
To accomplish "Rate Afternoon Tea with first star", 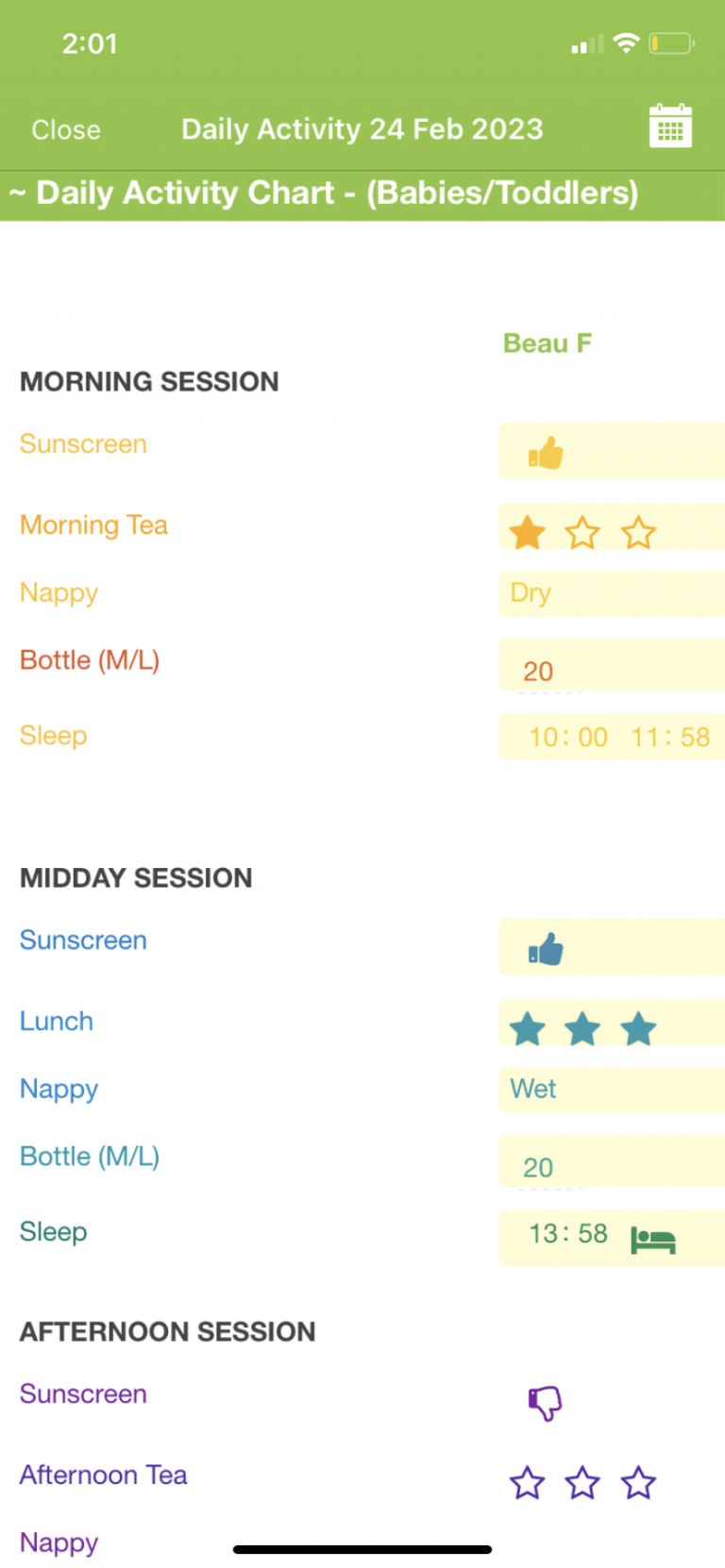I will click(x=528, y=1483).
